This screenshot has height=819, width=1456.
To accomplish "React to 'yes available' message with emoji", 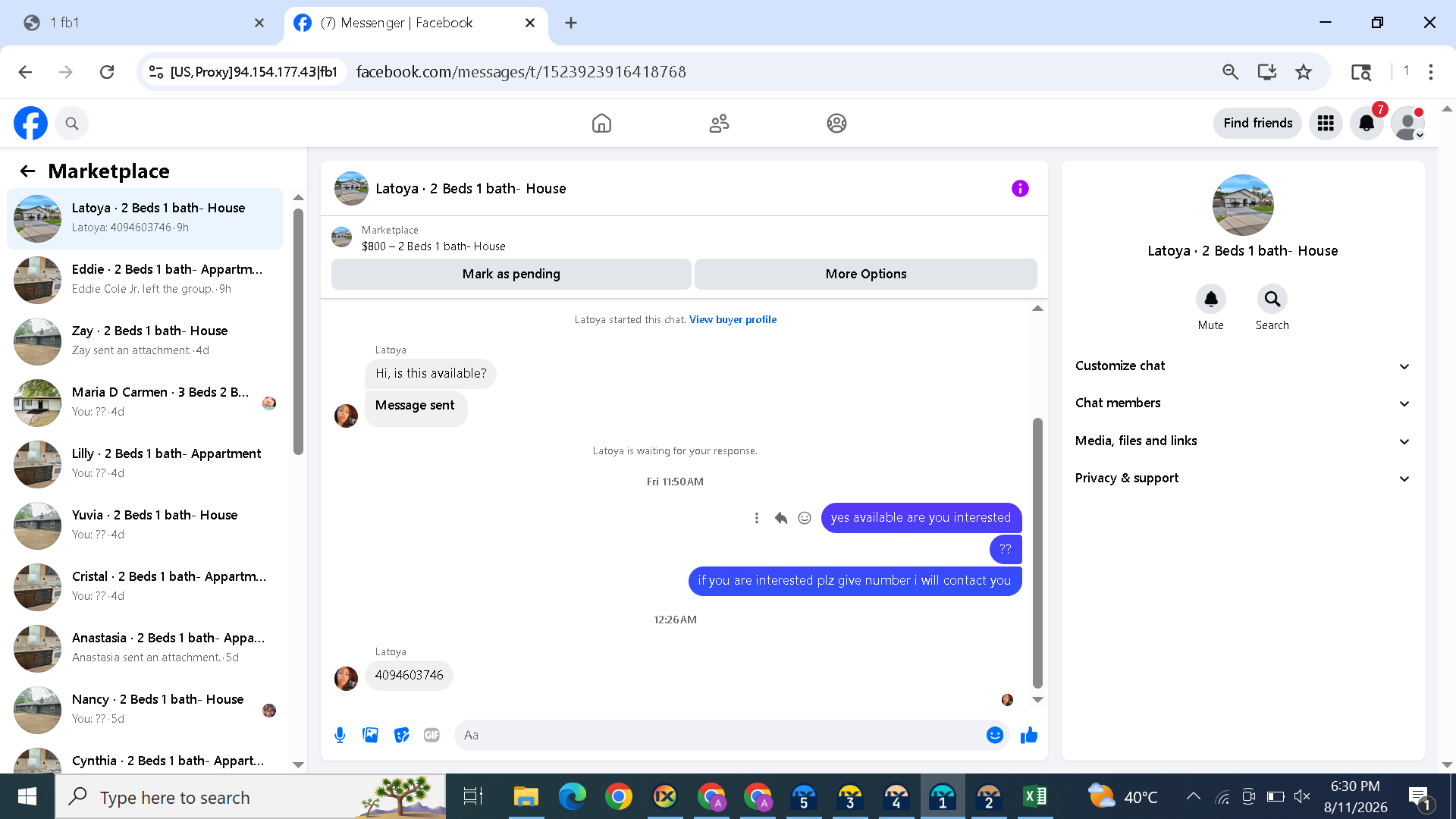I will pos(805,518).
